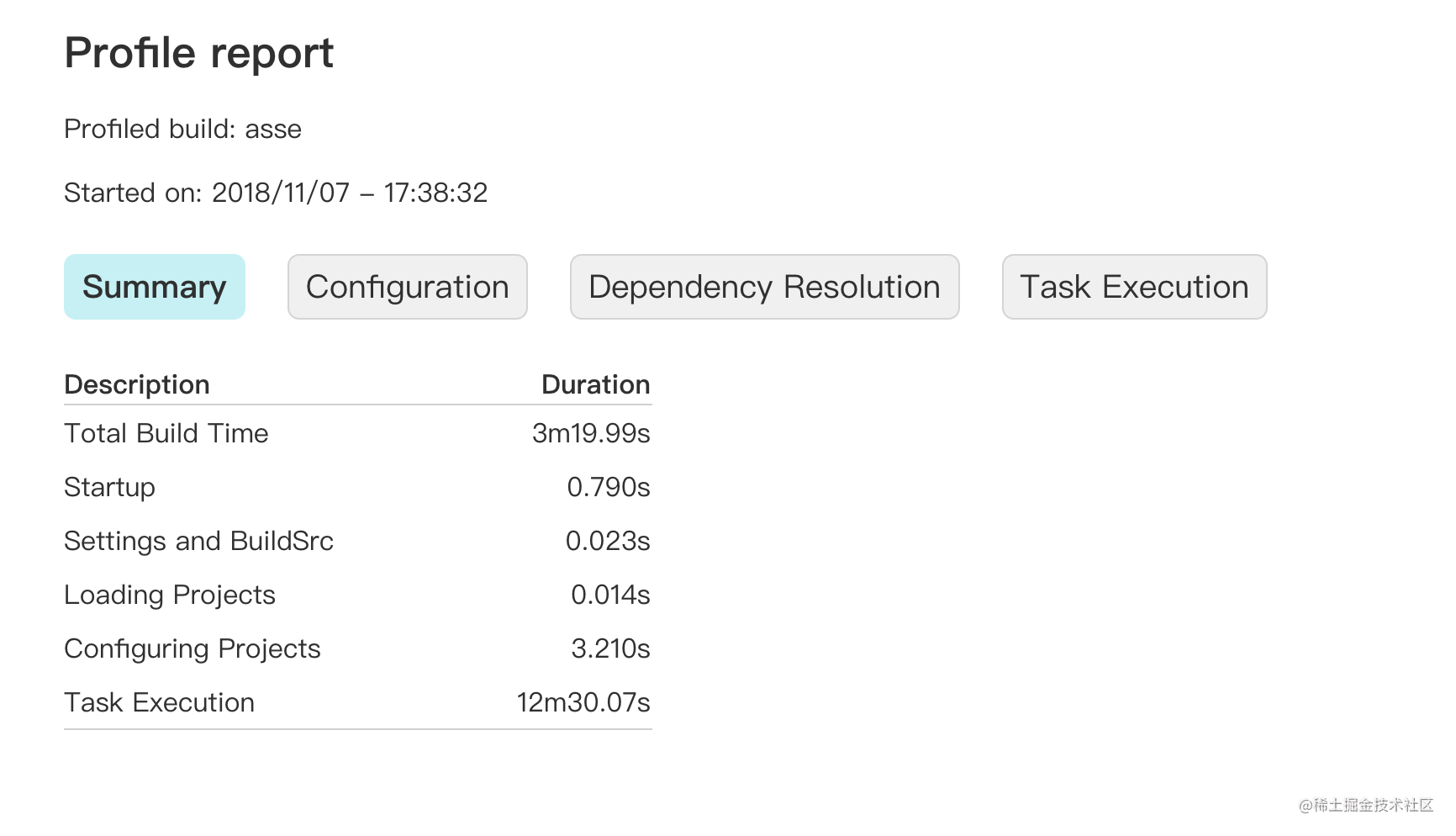
Task: Click the 3m19.99s duration value
Action: 592,433
